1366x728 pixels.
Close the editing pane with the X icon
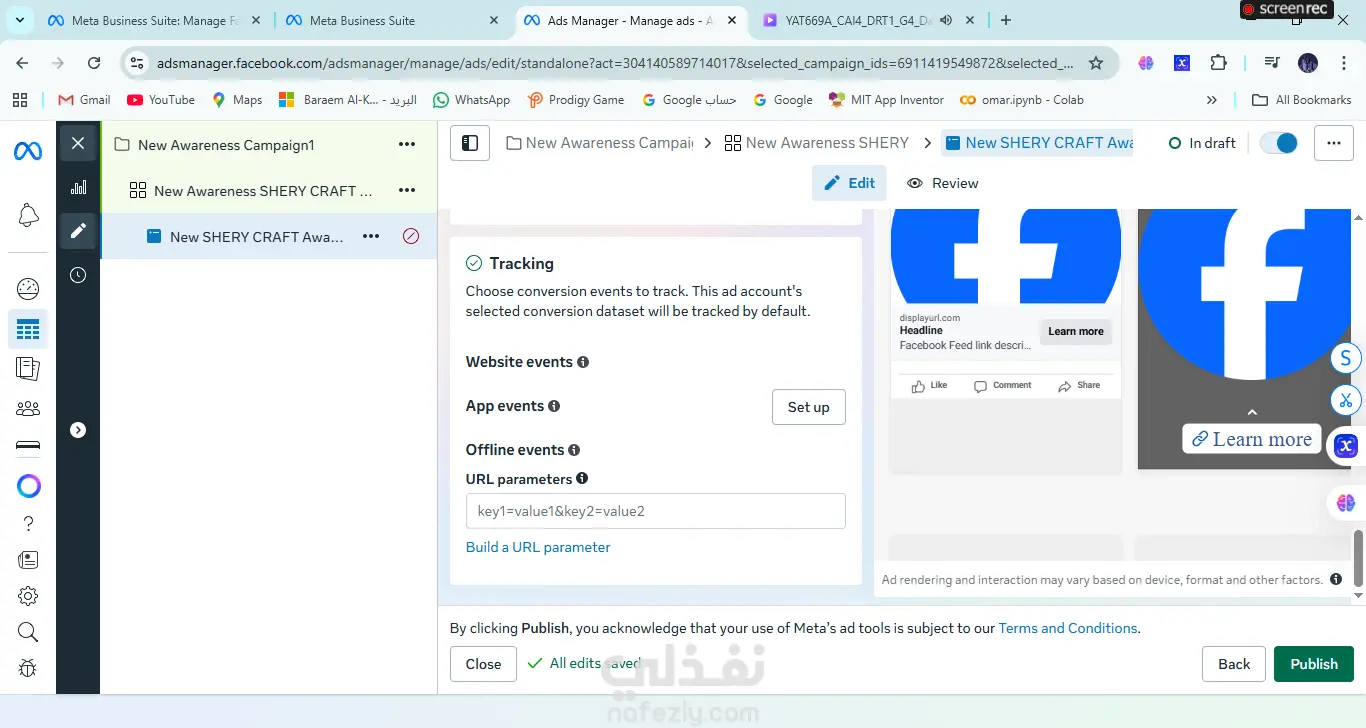(78, 143)
